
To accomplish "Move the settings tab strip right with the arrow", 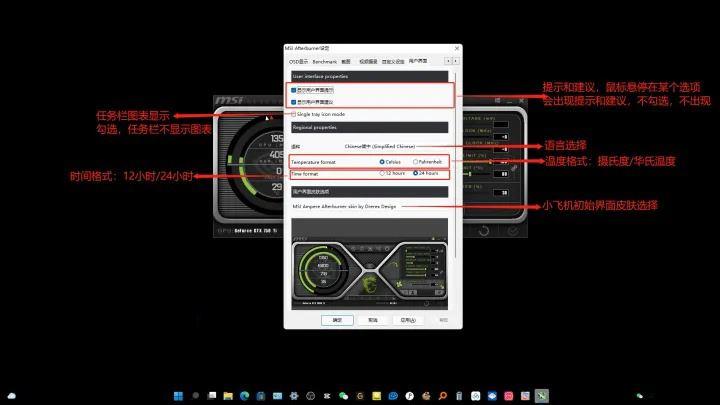I will coord(456,61).
